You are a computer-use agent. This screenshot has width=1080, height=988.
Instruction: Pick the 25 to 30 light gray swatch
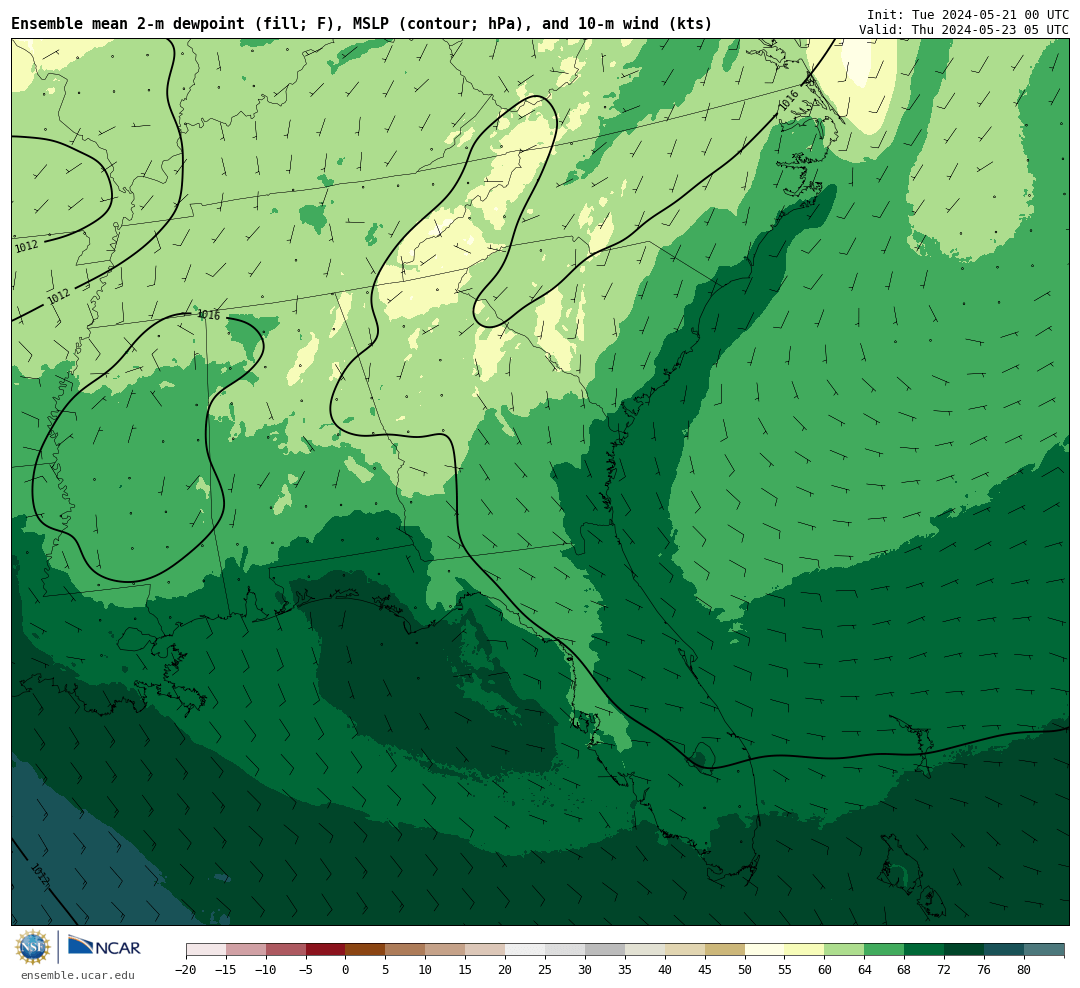tap(565, 950)
